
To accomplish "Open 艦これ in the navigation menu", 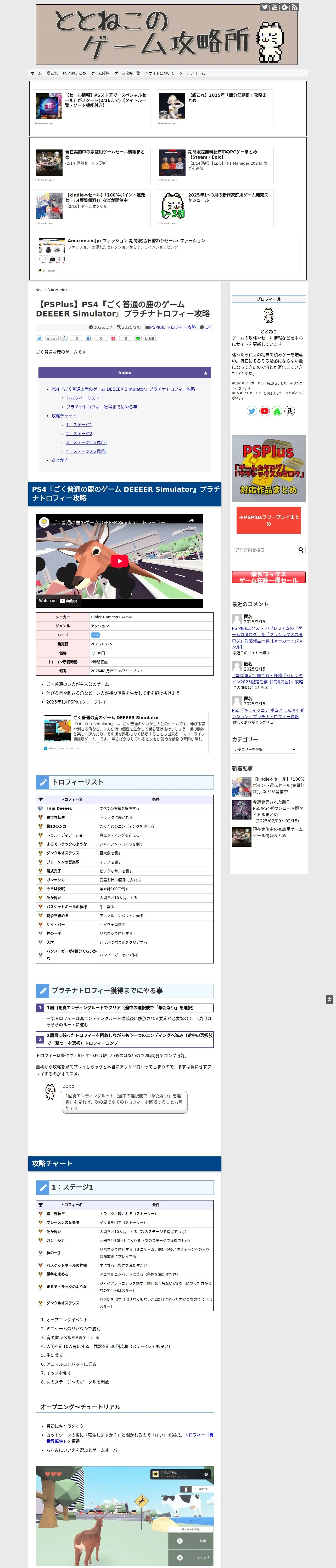I will pyautogui.click(x=52, y=73).
